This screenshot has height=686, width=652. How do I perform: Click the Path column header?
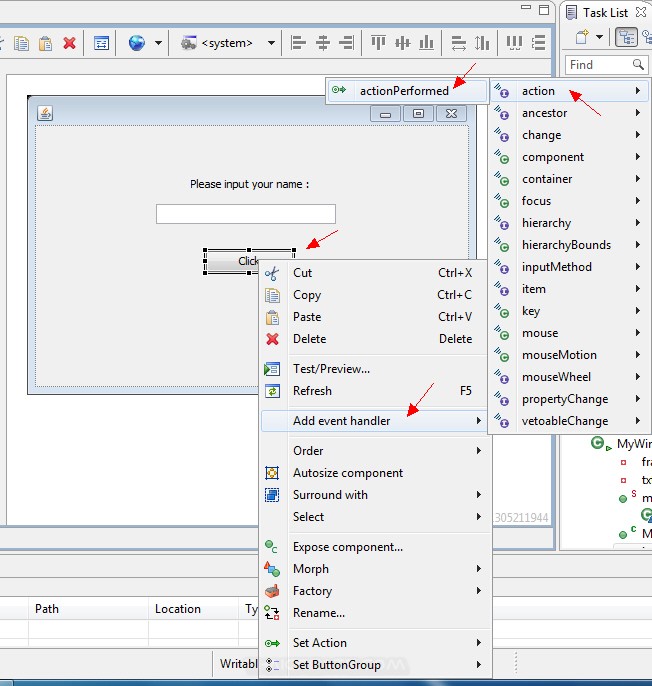tap(47, 609)
